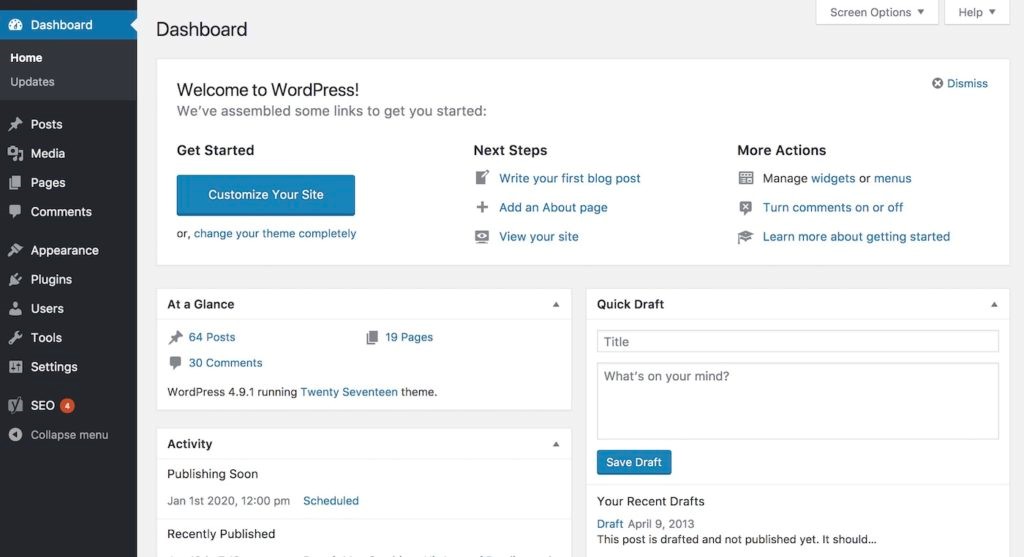Select the Comments speech bubble icon in sidebar
Image resolution: width=1024 pixels, height=557 pixels.
[15, 212]
